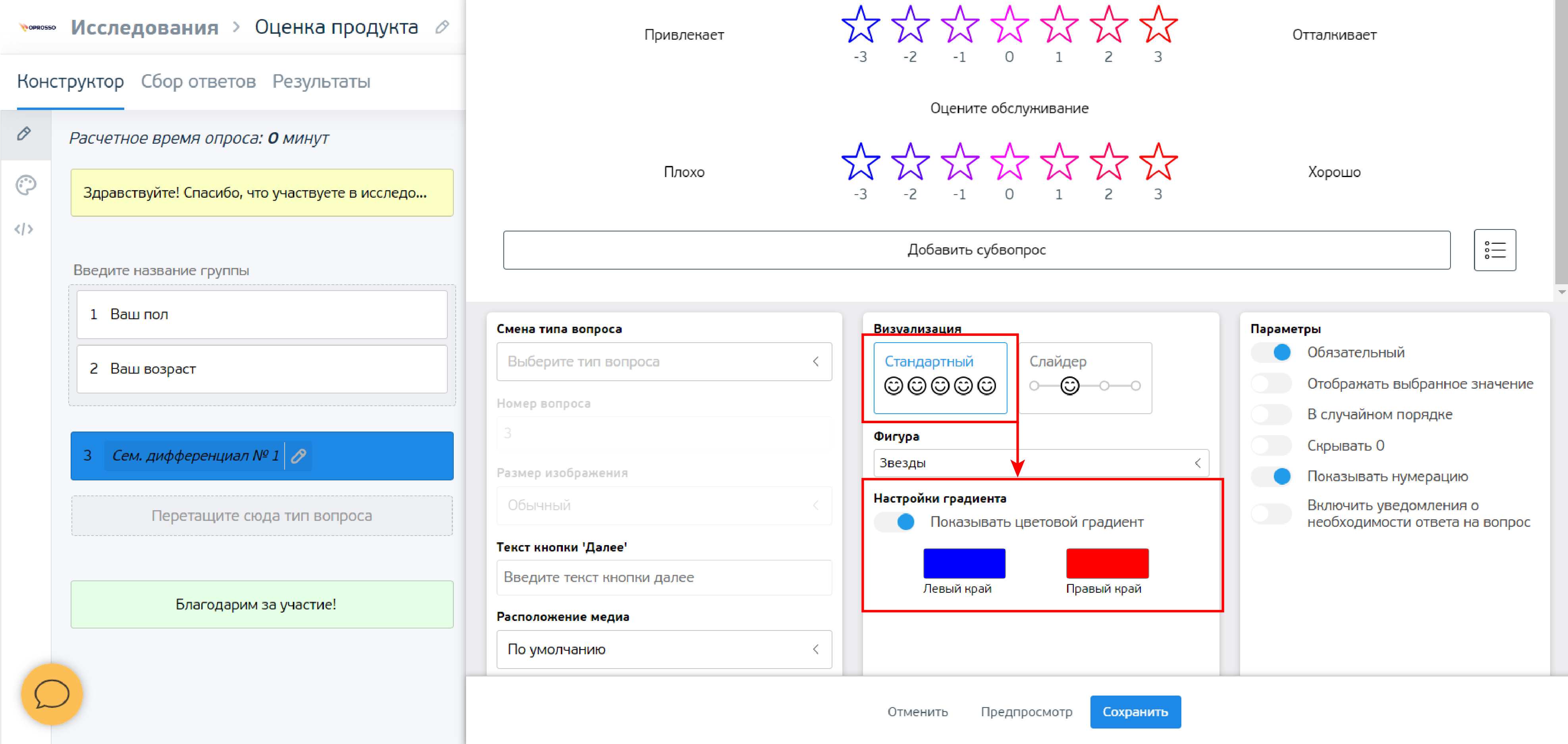Open the welcome message block
Viewport: 1568px width, 744px height.
point(262,193)
